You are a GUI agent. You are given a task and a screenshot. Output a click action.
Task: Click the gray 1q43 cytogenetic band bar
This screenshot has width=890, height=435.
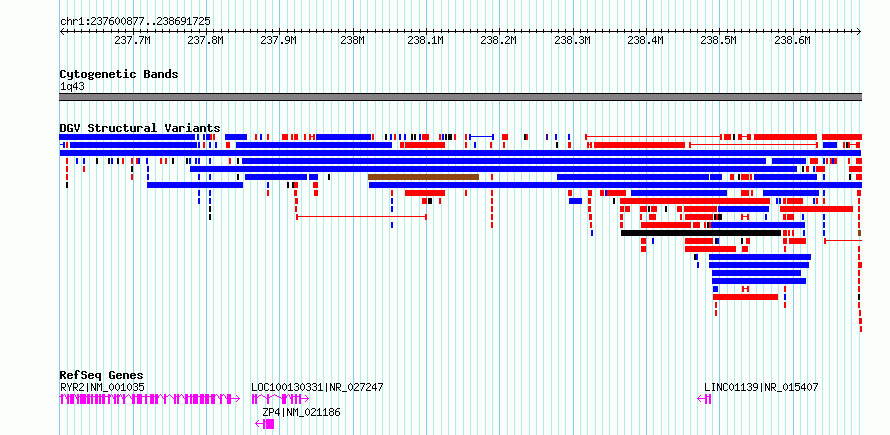[460, 97]
